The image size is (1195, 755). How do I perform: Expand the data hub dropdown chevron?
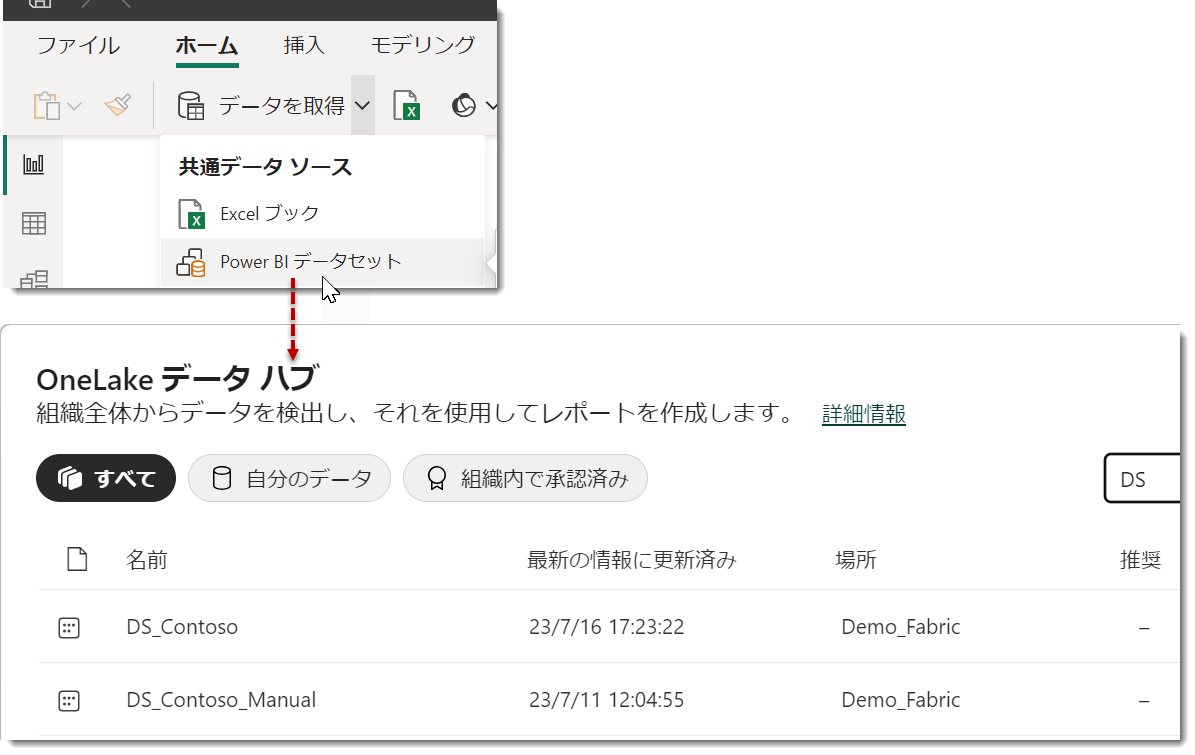tap(491, 106)
